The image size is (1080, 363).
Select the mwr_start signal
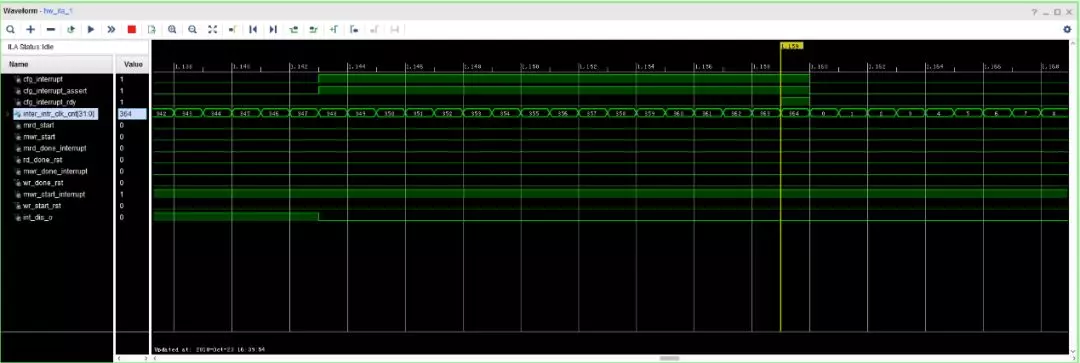click(x=39, y=136)
